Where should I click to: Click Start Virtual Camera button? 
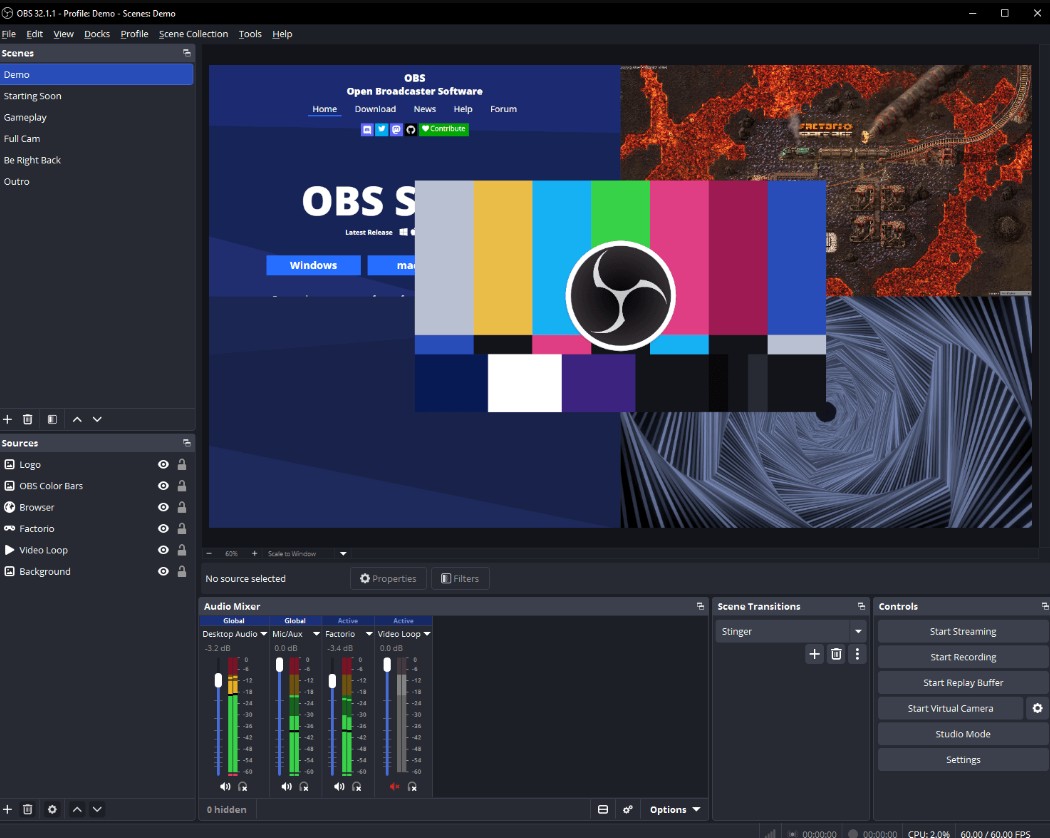[x=950, y=708]
